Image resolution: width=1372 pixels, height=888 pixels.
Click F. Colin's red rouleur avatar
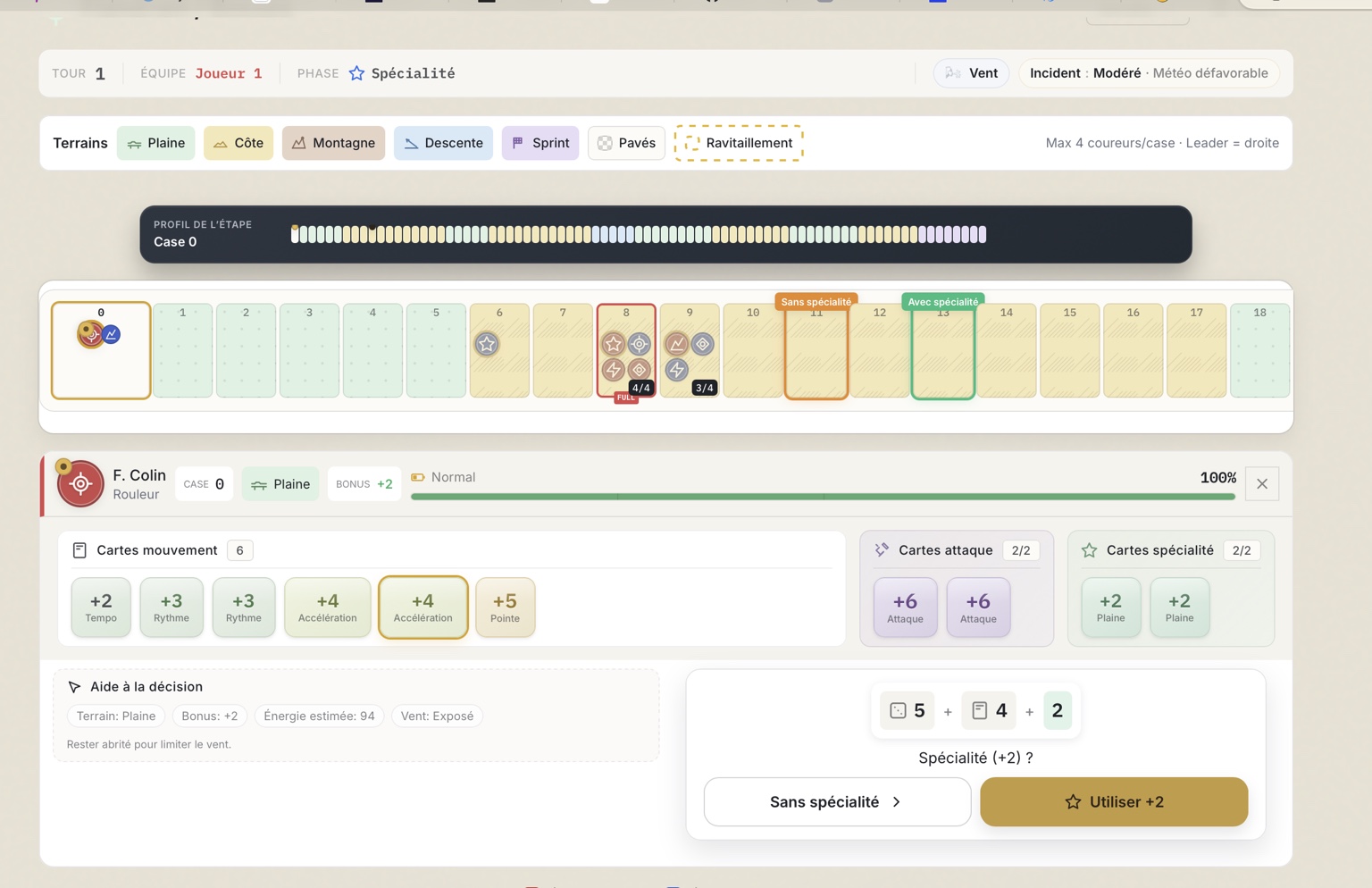coord(80,484)
